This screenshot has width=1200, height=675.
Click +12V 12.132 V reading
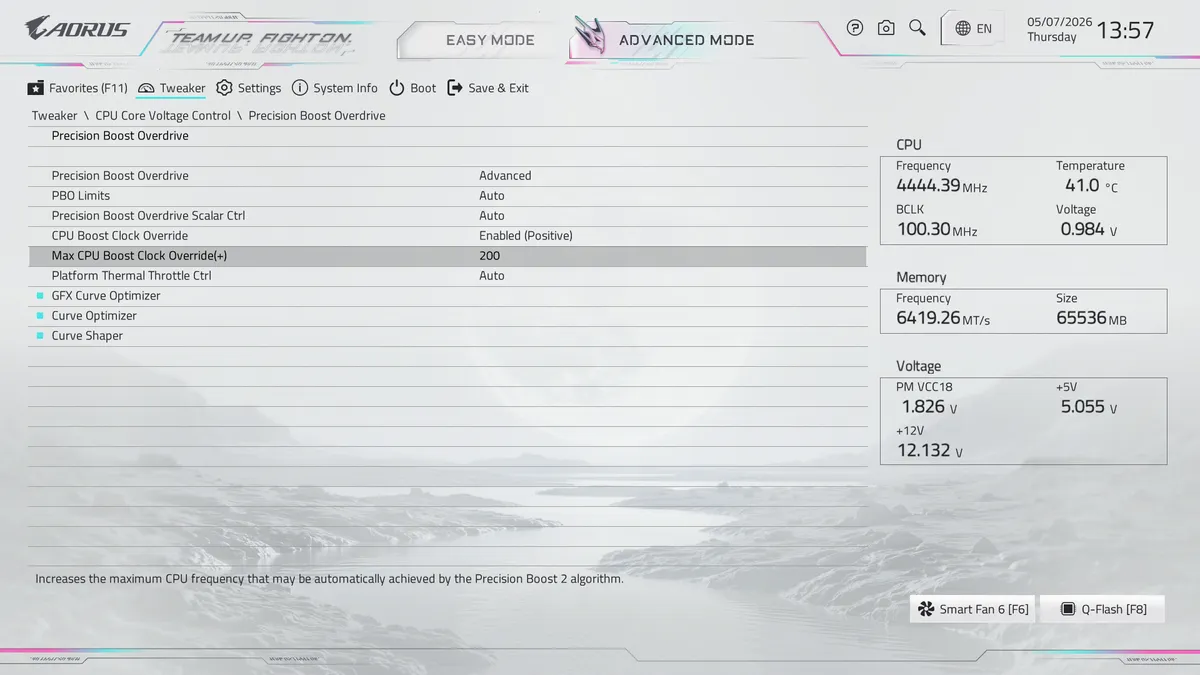click(930, 451)
